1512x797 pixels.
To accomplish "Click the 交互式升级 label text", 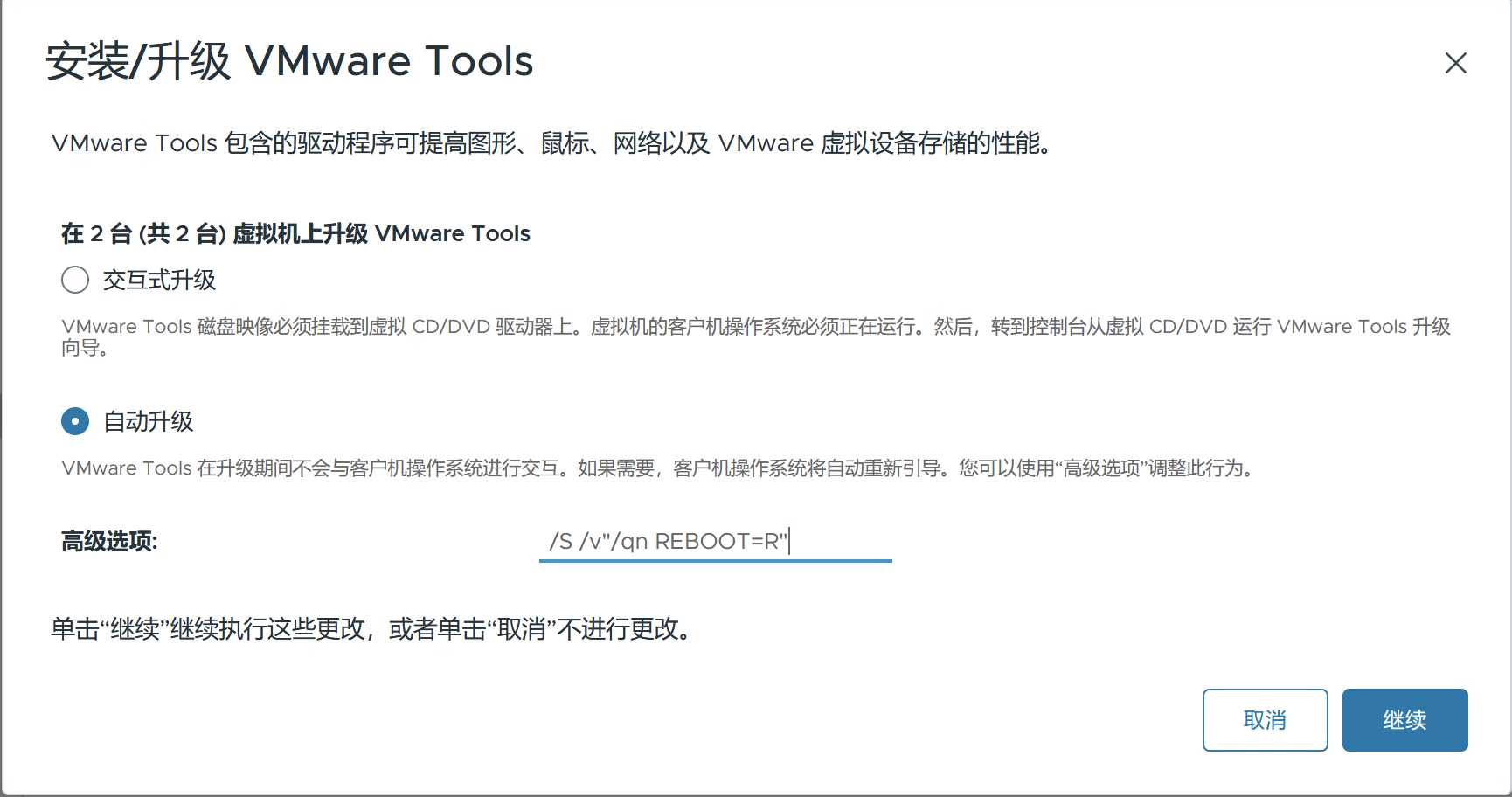I will [x=159, y=280].
